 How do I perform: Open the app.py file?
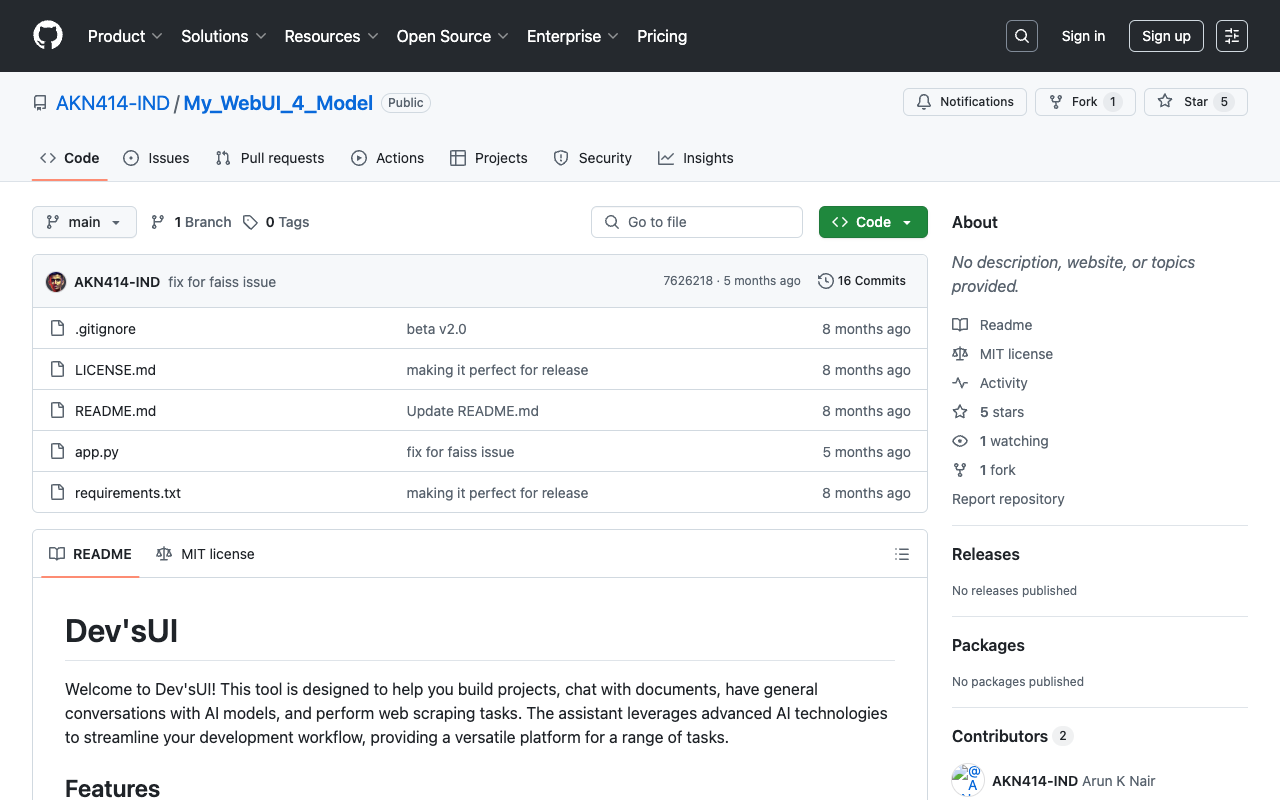[97, 452]
